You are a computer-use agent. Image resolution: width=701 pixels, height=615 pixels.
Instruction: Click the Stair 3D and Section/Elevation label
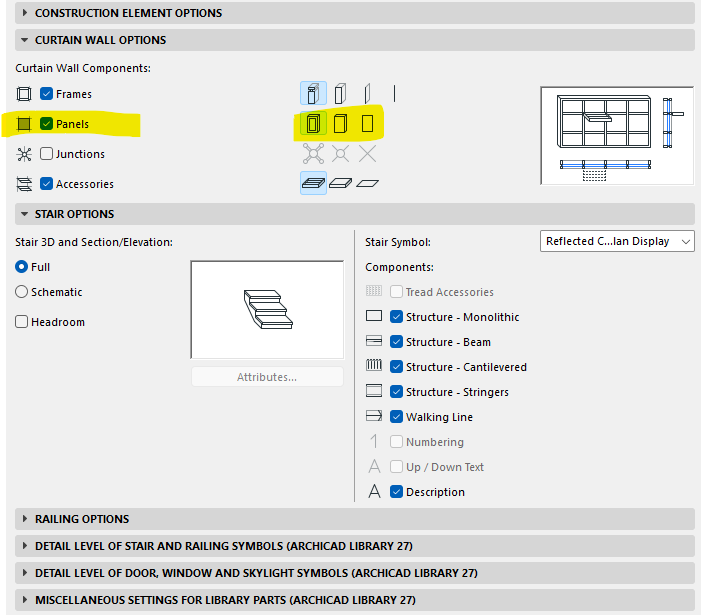(x=94, y=242)
